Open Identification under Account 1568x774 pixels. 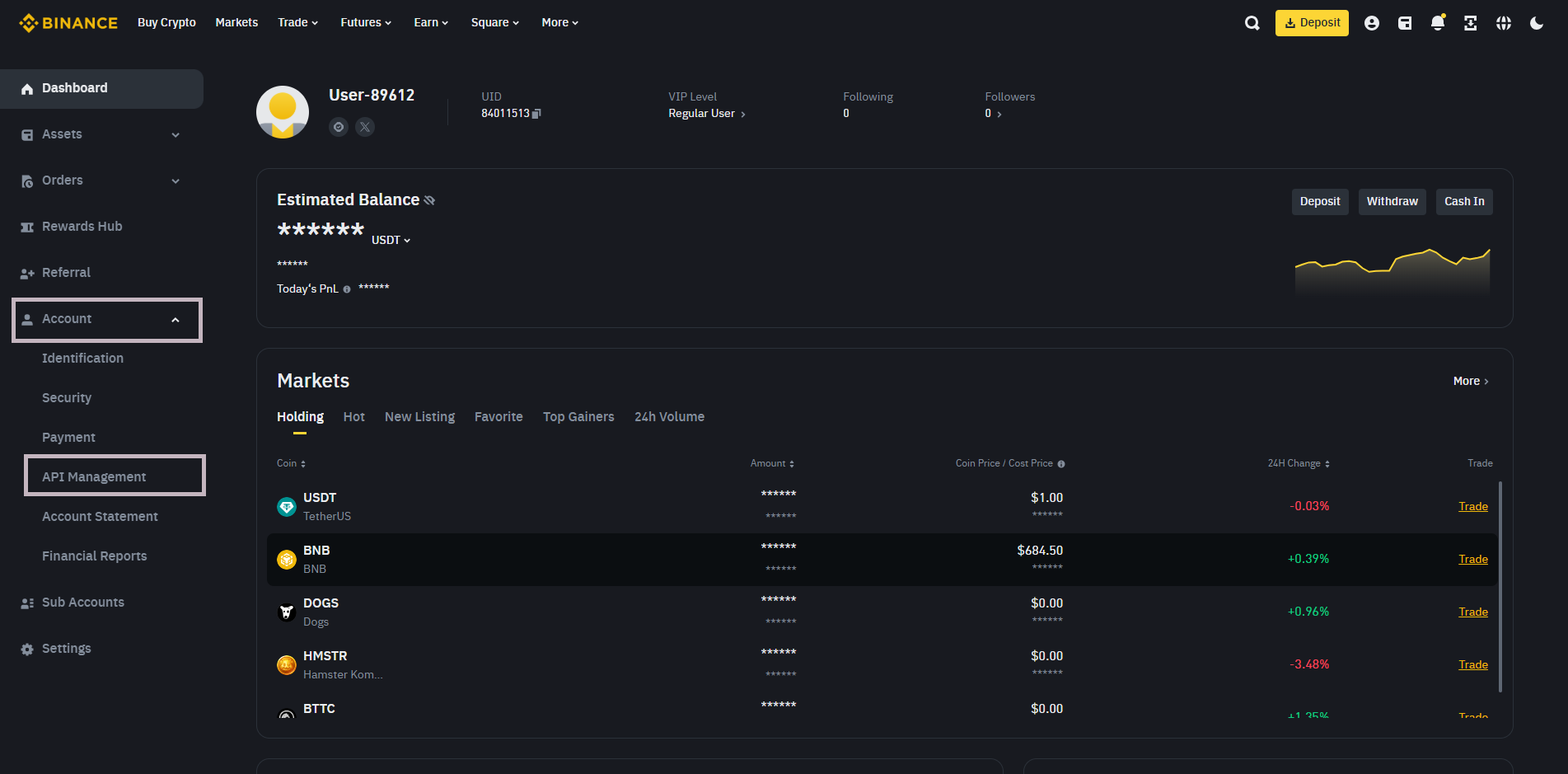click(82, 359)
